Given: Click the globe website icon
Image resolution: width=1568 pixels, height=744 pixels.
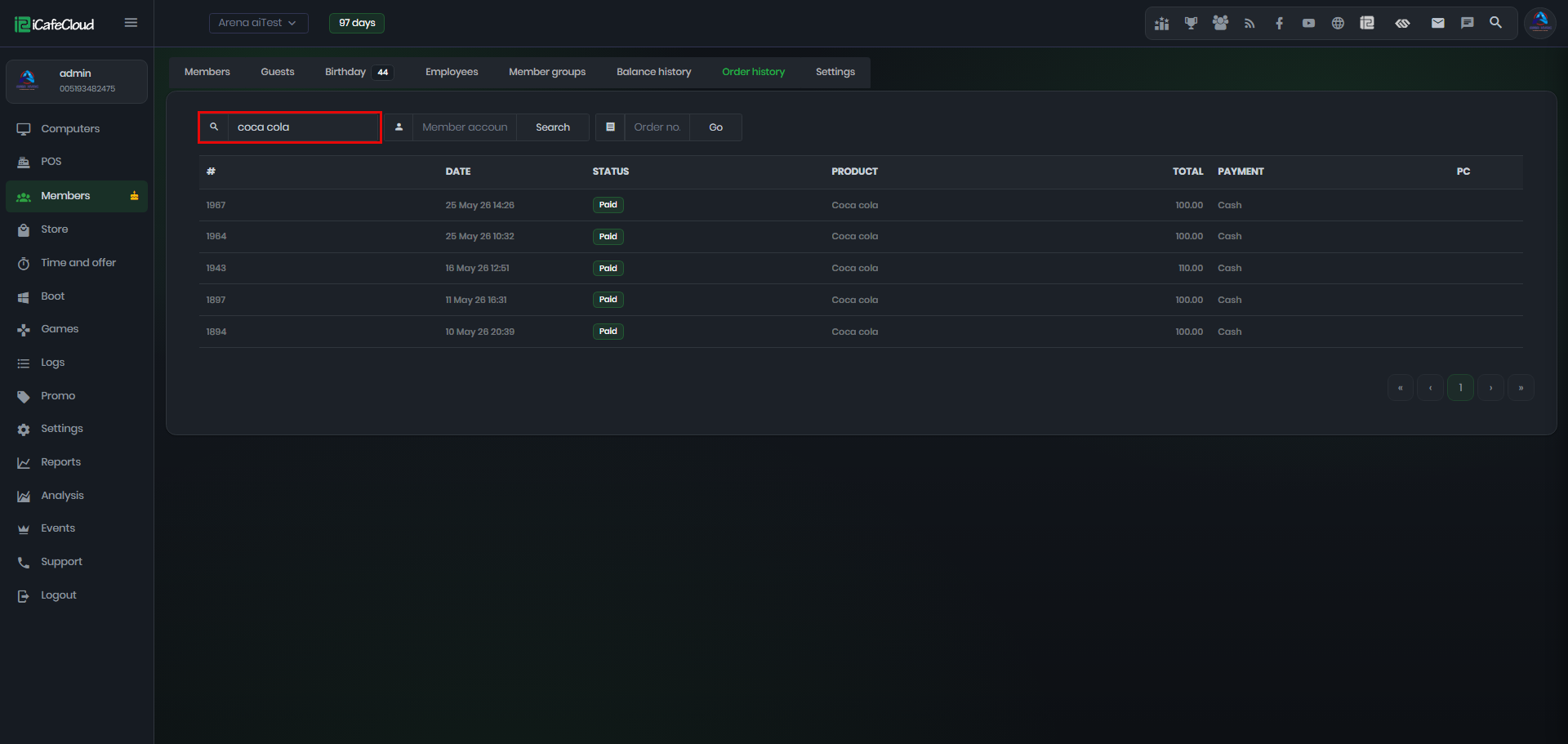Looking at the screenshot, I should tap(1338, 23).
